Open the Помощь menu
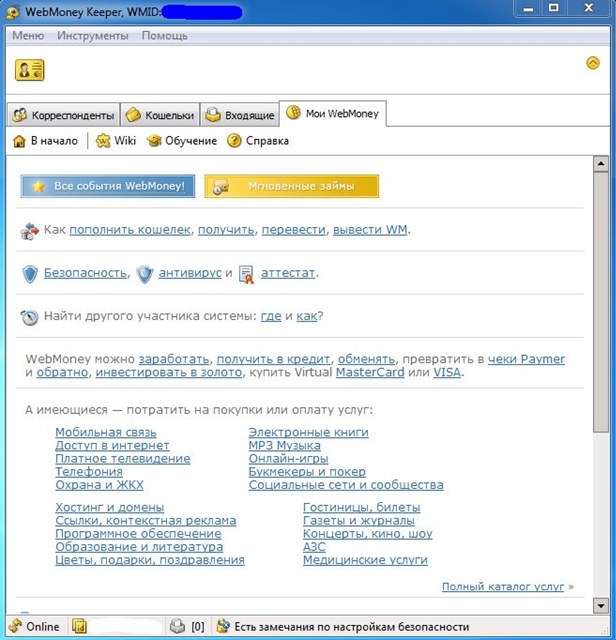This screenshot has height=640, width=616. point(165,36)
